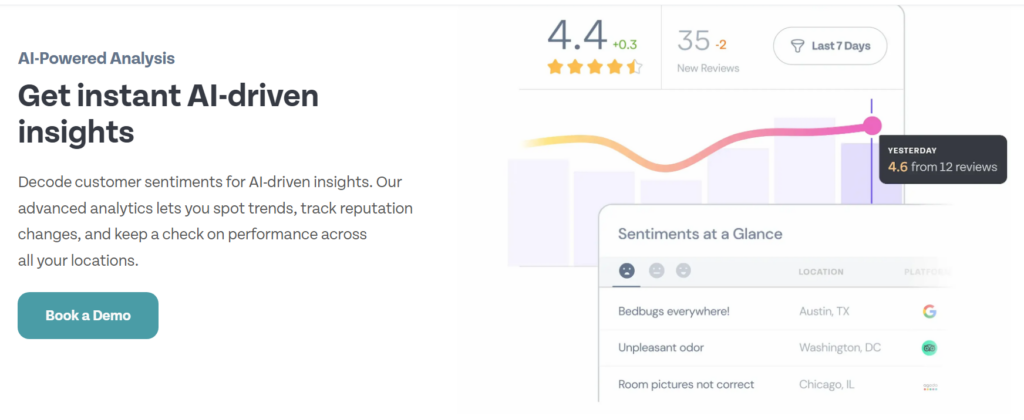Open the Last 7 Days filter
This screenshot has height=420, width=1024.
tap(831, 46)
